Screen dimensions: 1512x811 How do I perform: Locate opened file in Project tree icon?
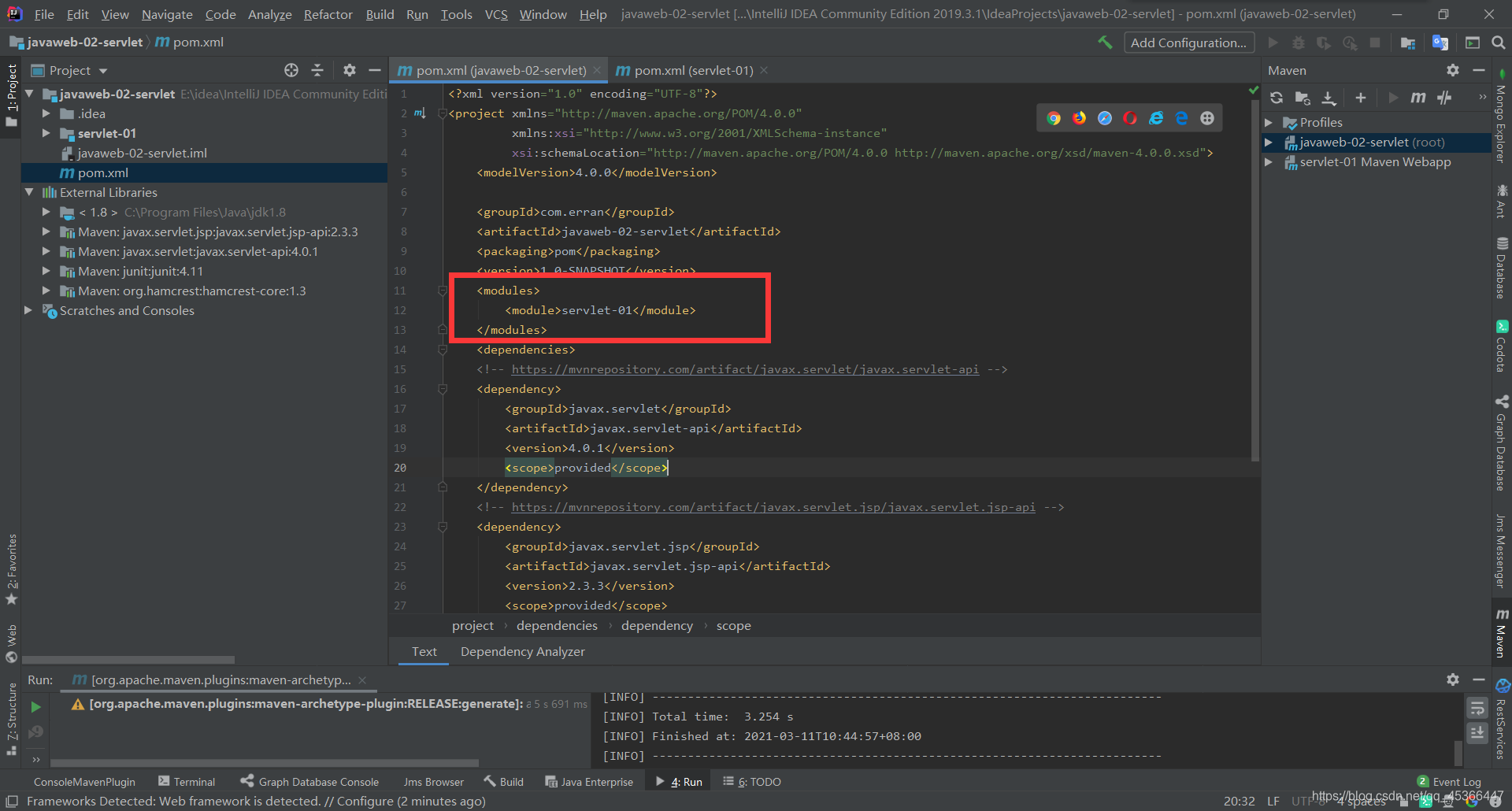coord(291,70)
